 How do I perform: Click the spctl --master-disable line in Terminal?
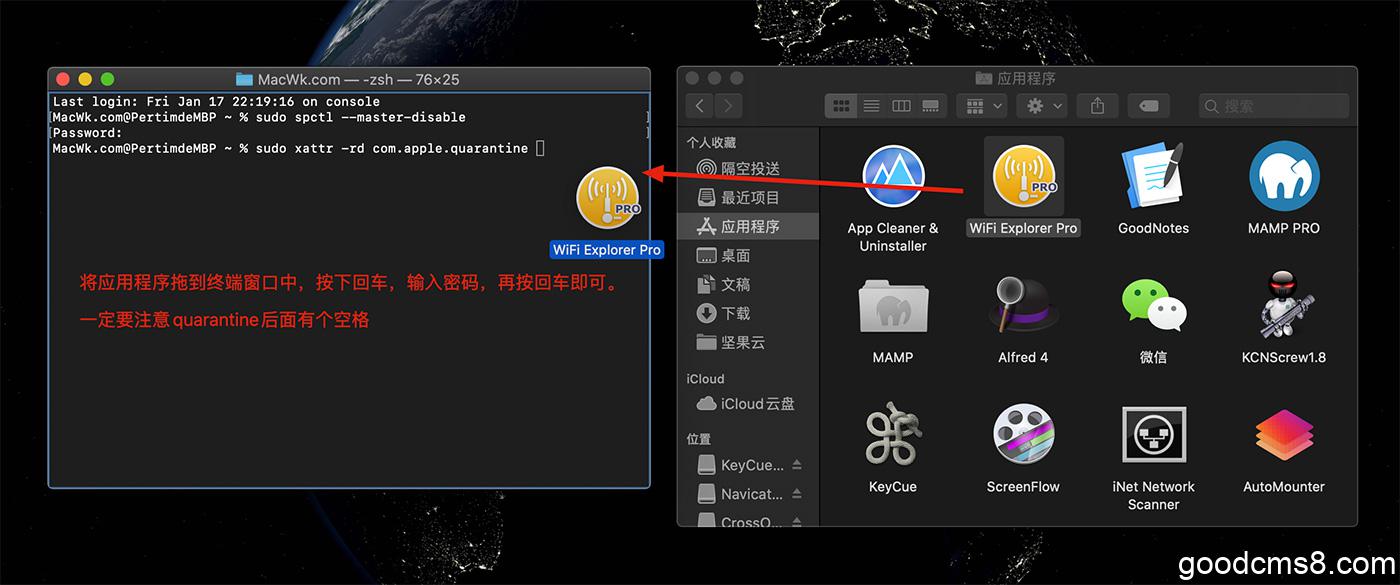click(x=259, y=117)
